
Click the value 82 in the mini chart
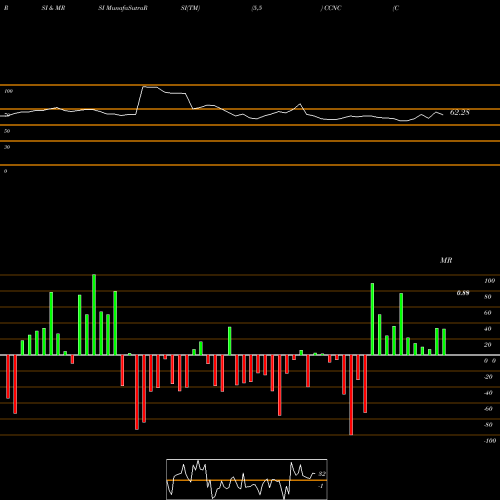tap(322, 474)
